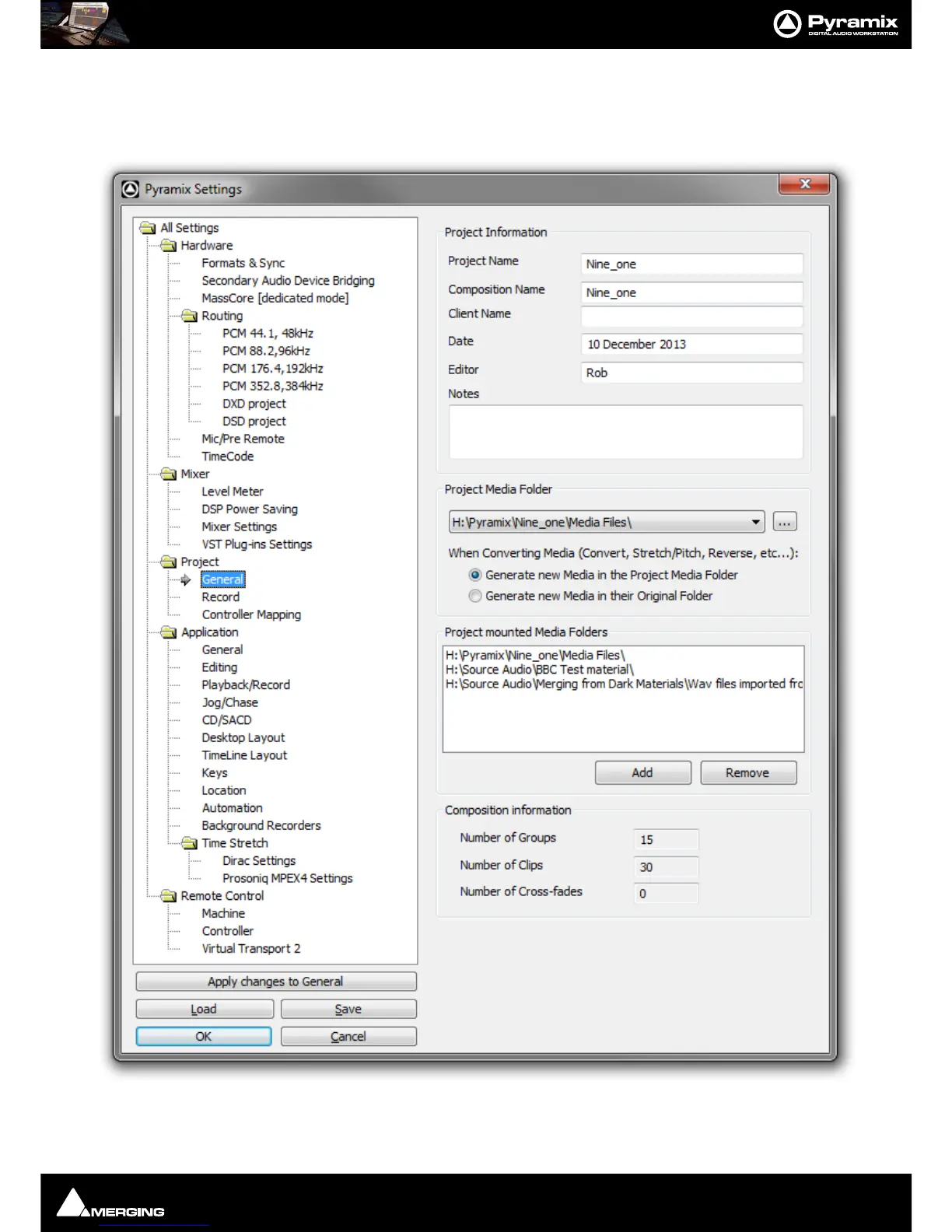Image resolution: width=952 pixels, height=1232 pixels.
Task: Select the Level Meter settings item
Action: click(x=232, y=492)
